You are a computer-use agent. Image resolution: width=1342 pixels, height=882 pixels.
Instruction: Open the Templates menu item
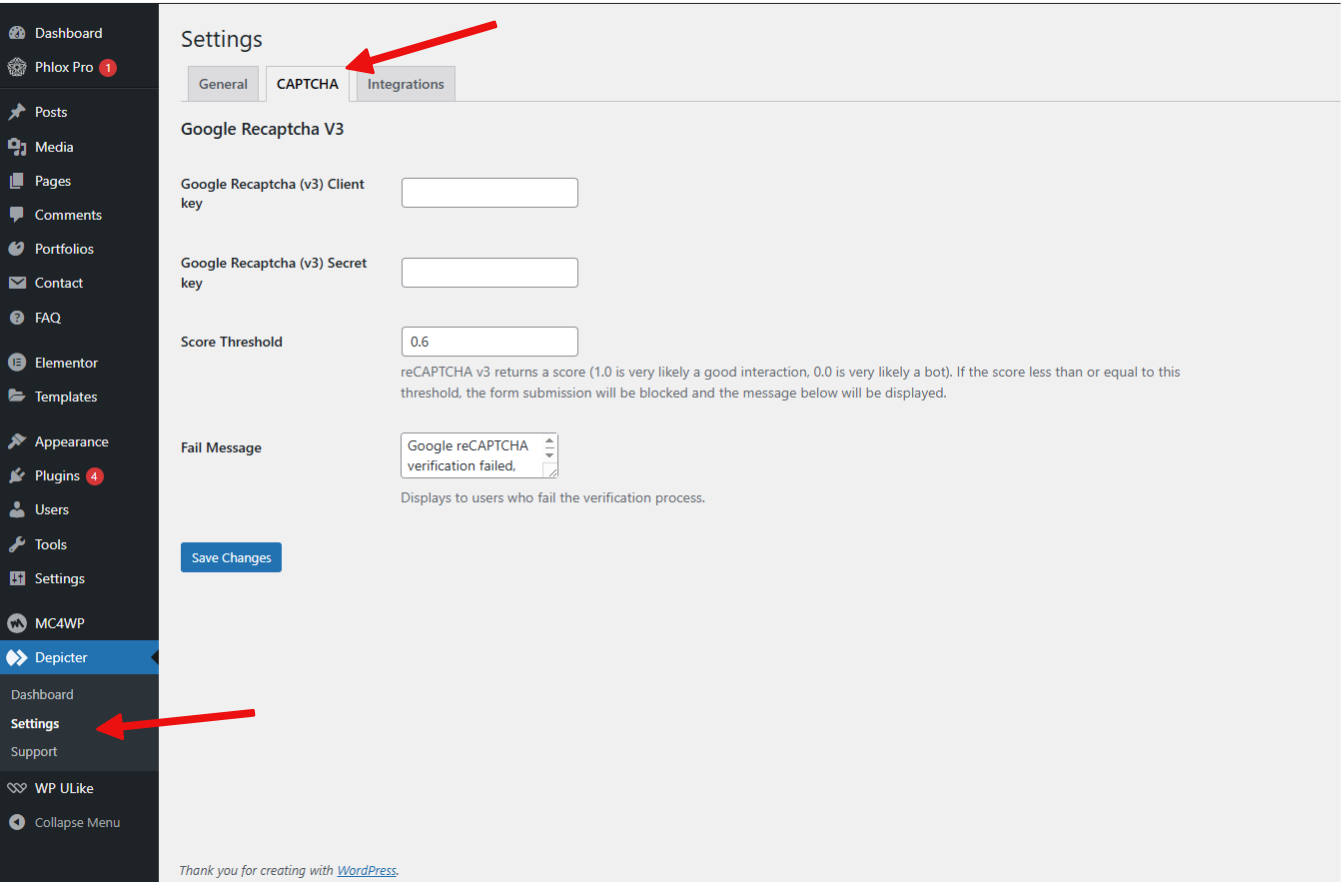66,397
